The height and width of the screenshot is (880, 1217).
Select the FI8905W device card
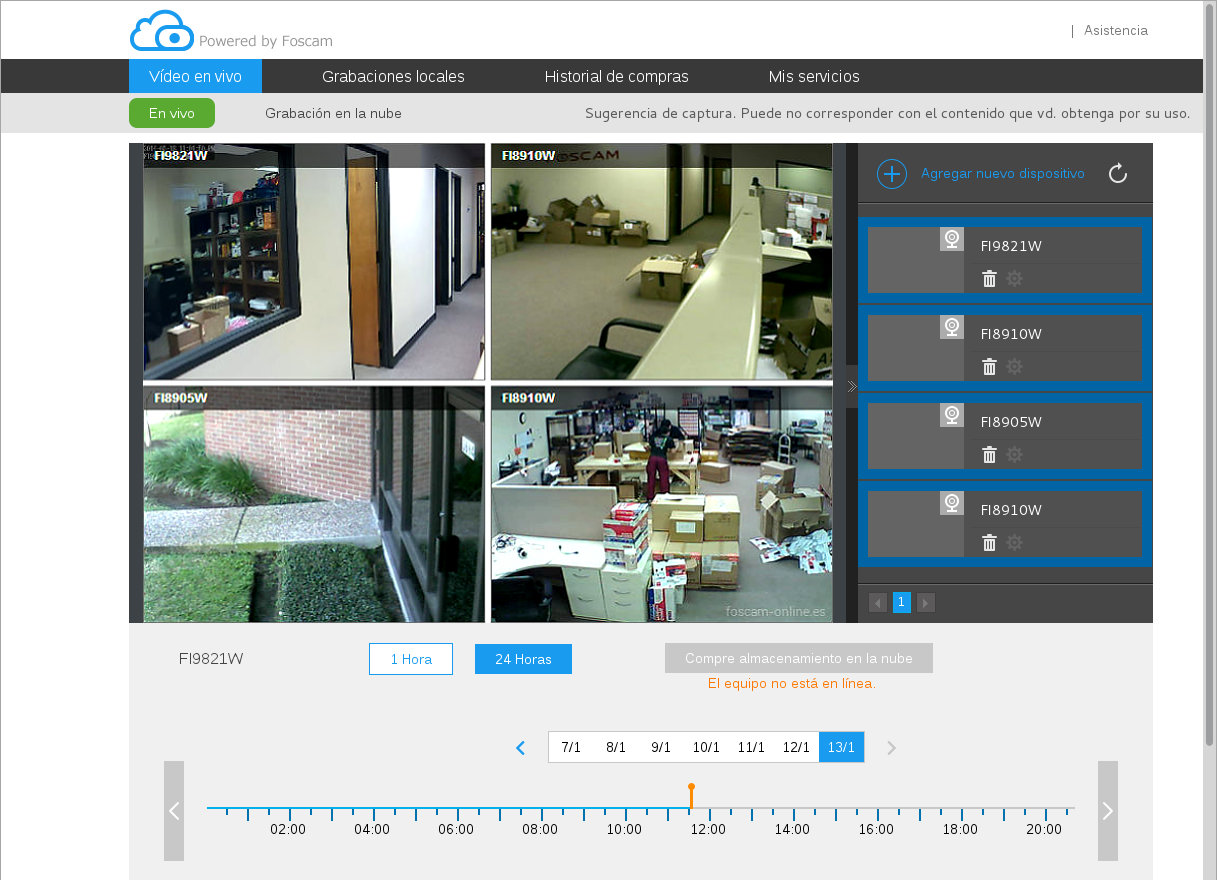1004,436
